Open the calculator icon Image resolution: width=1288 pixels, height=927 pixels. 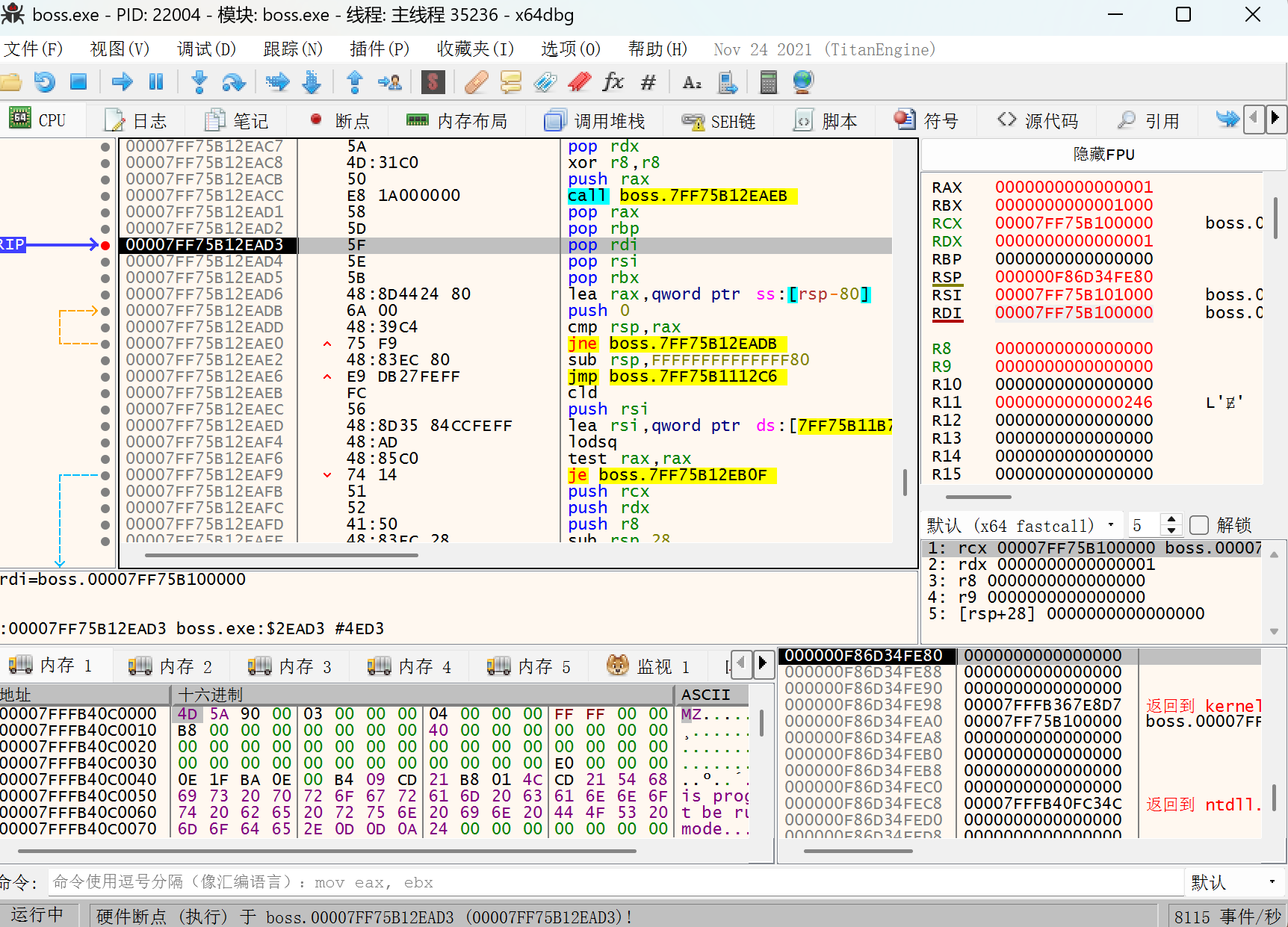pos(768,81)
